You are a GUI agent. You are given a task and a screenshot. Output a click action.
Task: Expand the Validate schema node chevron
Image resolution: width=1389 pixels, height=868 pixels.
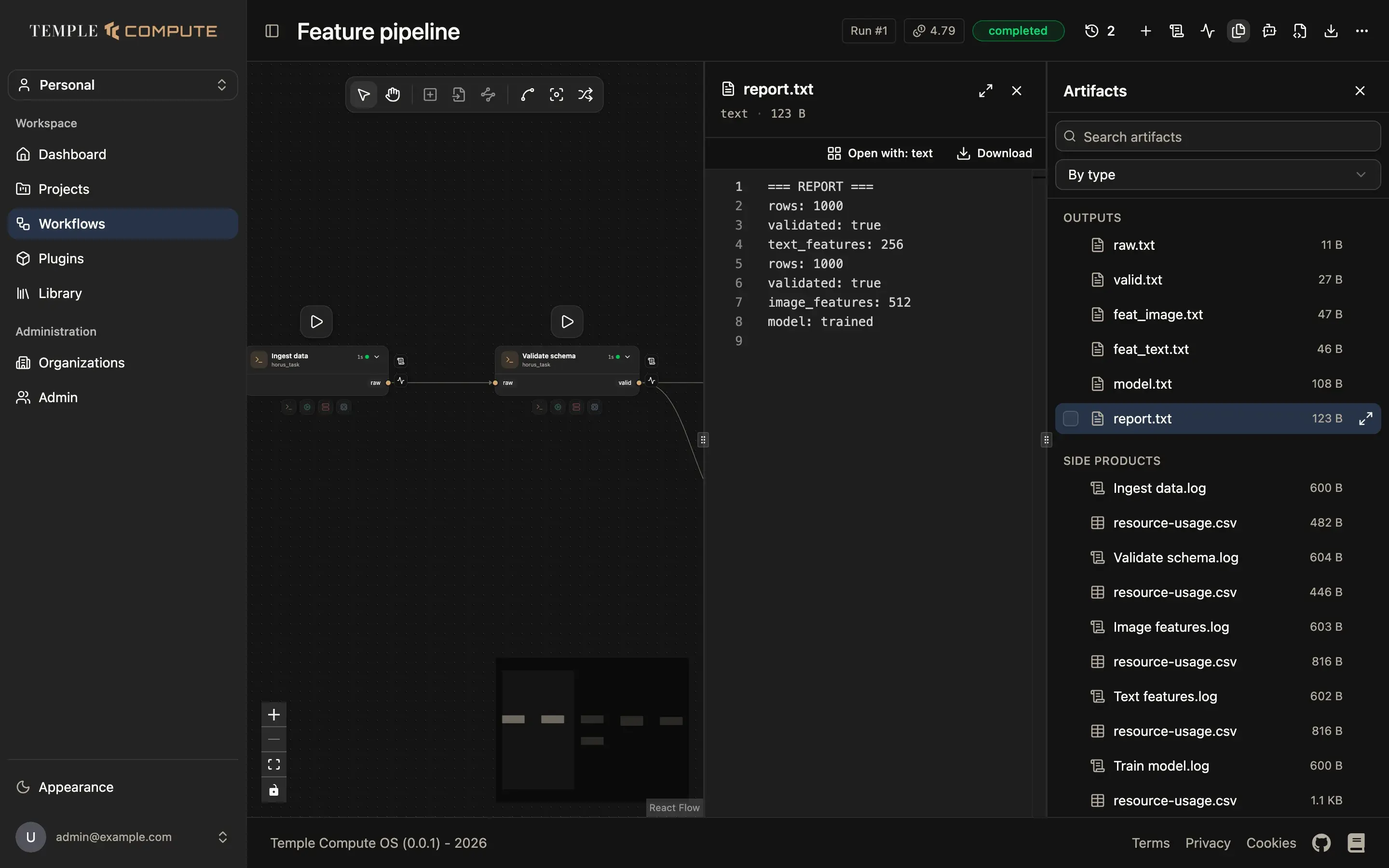click(628, 357)
